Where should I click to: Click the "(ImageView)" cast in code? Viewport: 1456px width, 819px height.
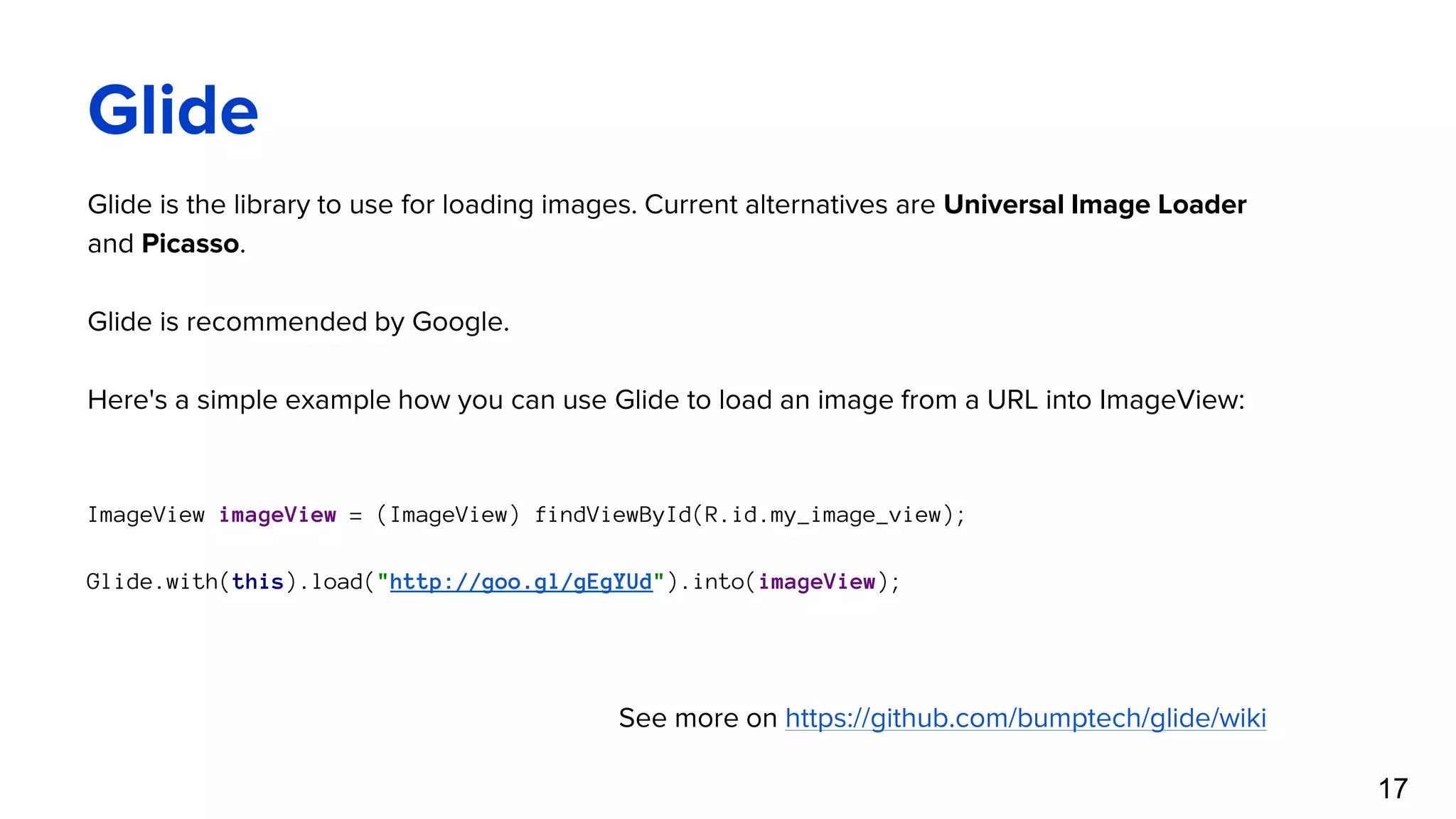click(x=449, y=515)
